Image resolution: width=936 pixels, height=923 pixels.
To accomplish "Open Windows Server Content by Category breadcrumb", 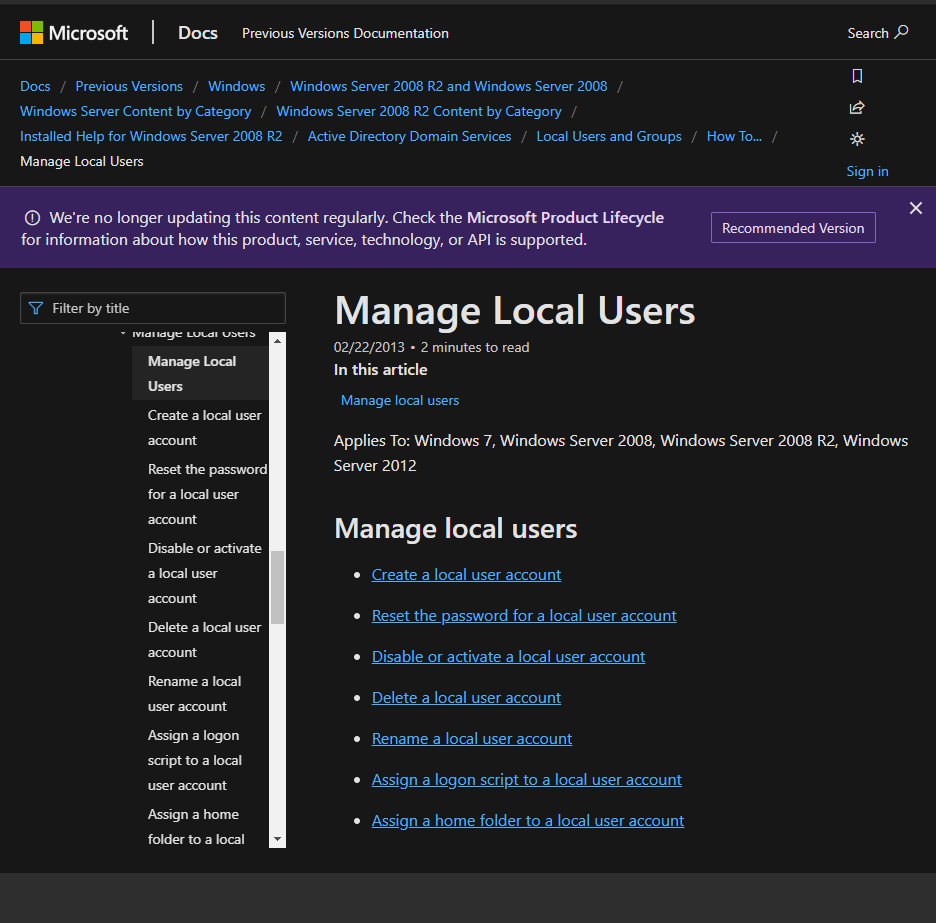I will pyautogui.click(x=136, y=112).
